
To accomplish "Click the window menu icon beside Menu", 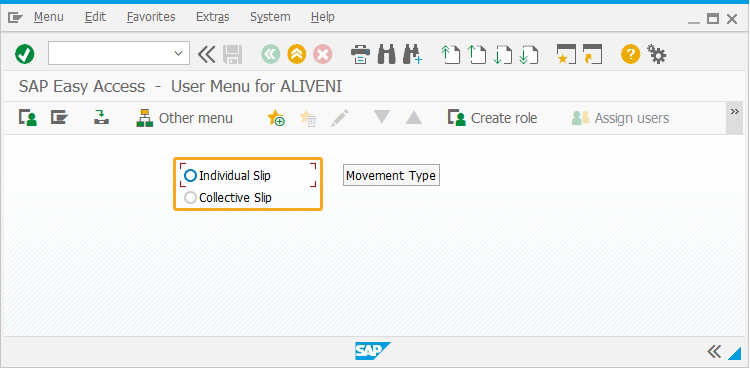I will click(15, 18).
